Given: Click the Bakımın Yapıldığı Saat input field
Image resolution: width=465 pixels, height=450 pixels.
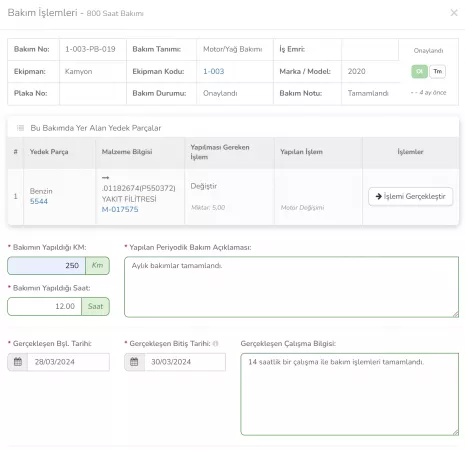Looking at the screenshot, I should [44, 306].
